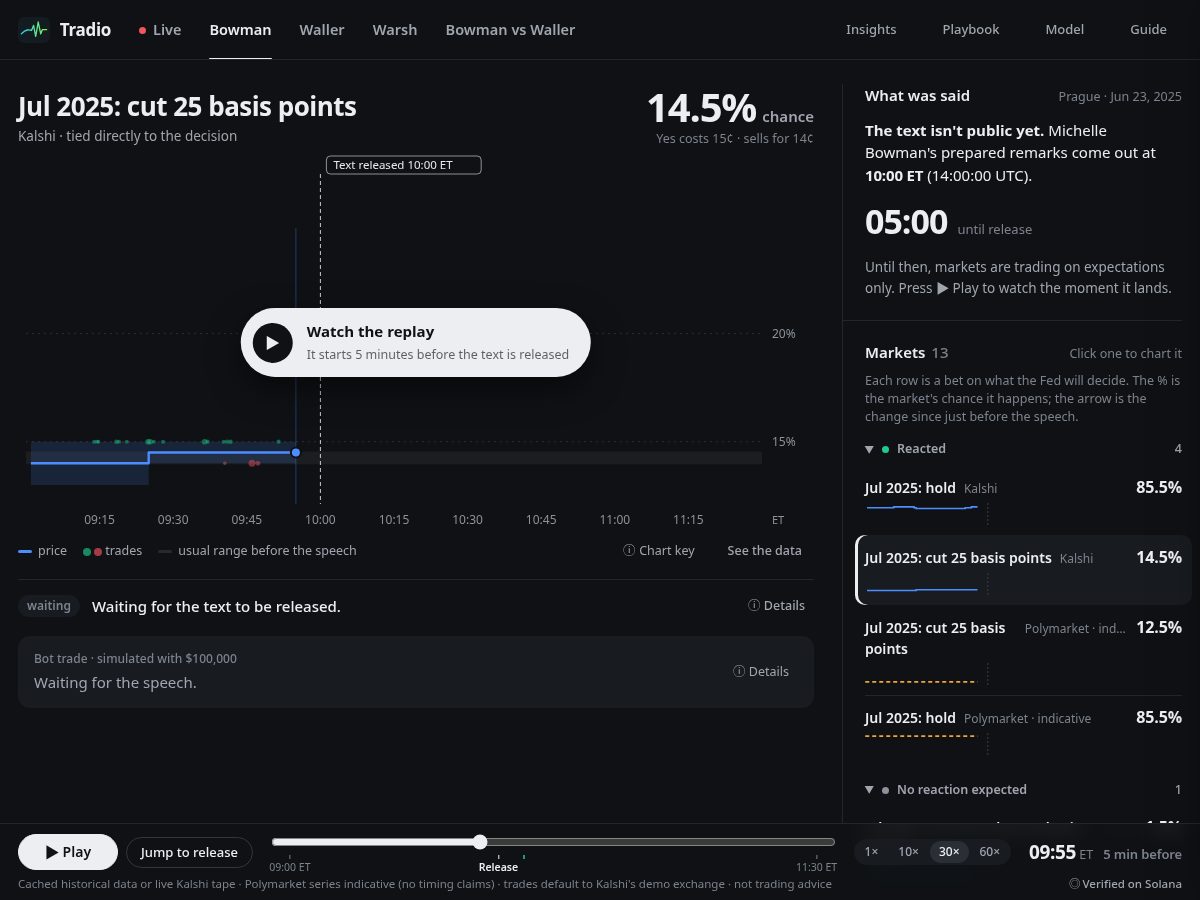Click the usual range before the speech legend
1200x900 pixels.
tap(258, 550)
